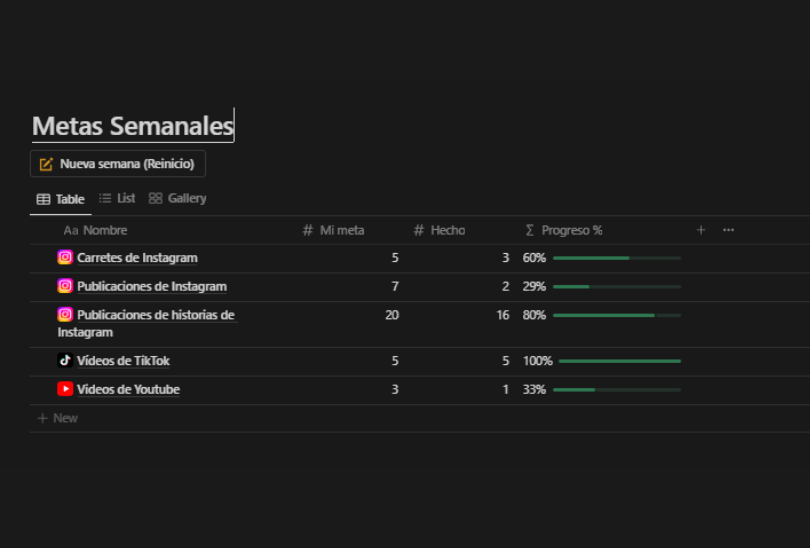Open the Mi meta column header menu

tap(334, 231)
